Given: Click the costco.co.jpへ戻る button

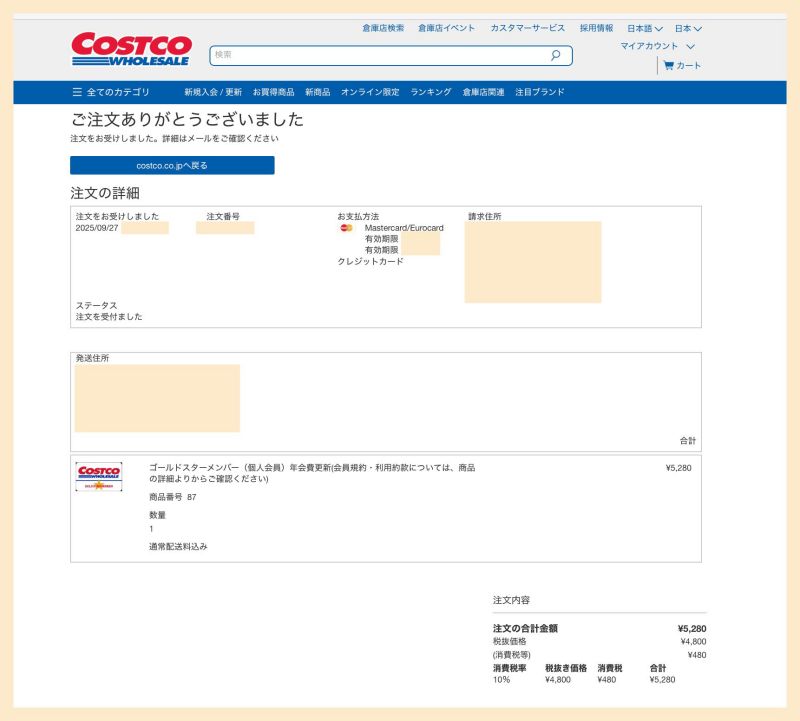Looking at the screenshot, I should click(x=172, y=165).
